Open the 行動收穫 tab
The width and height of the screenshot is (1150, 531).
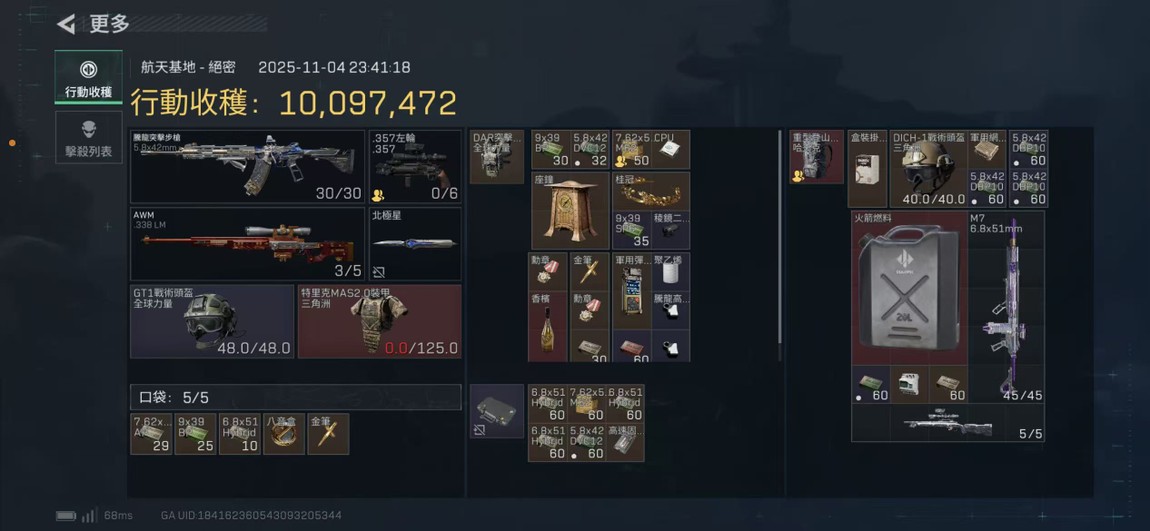coord(89,77)
